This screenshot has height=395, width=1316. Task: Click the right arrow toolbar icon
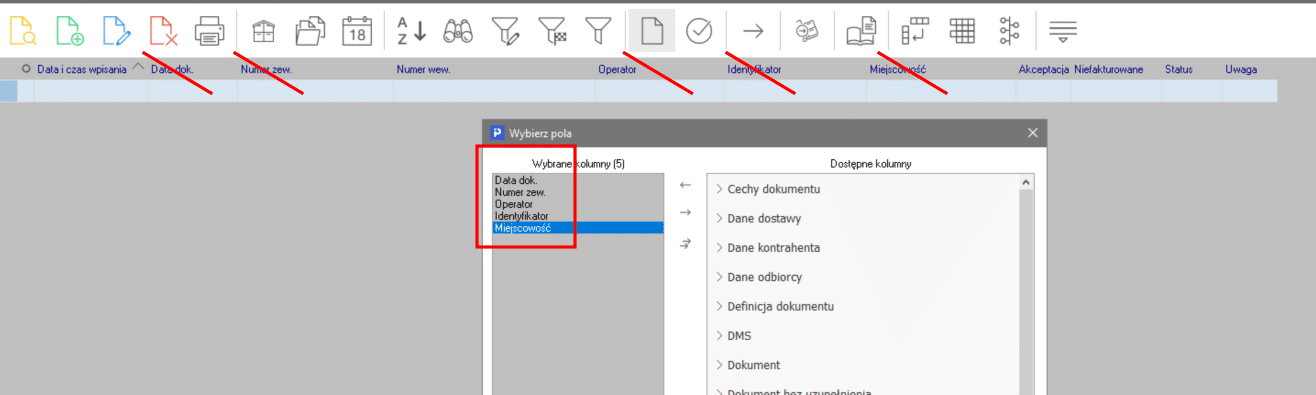click(x=753, y=31)
